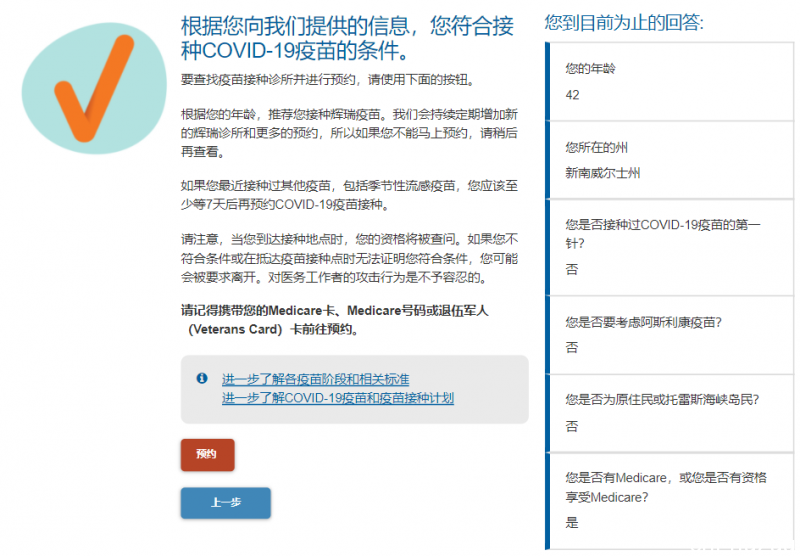The height and width of the screenshot is (556, 800).
Task: Click the paragraph about waiting 7天 after other vaccines
Action: click(x=349, y=195)
